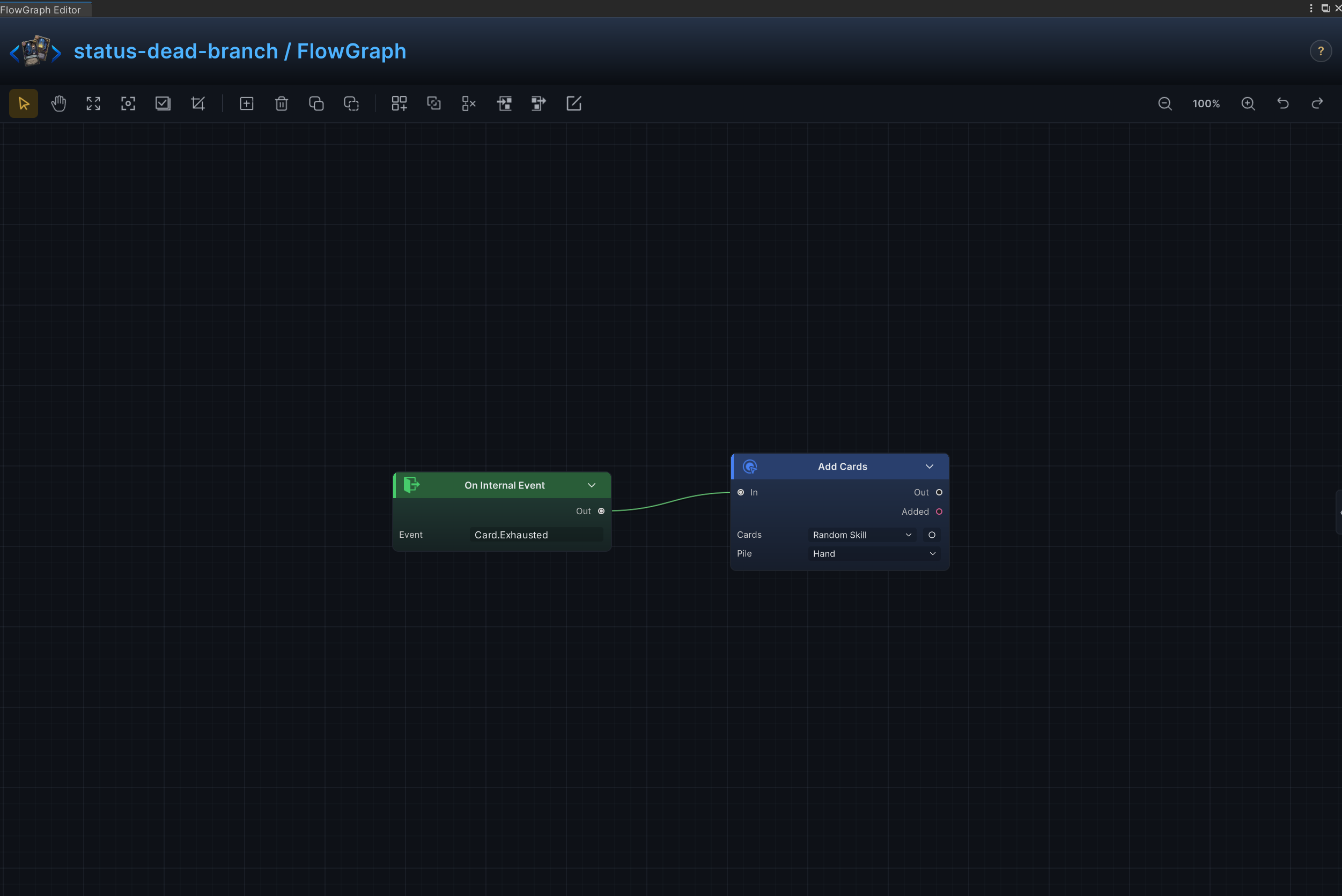This screenshot has height=896, width=1342.
Task: Click the card deck logo icon
Action: (x=35, y=51)
